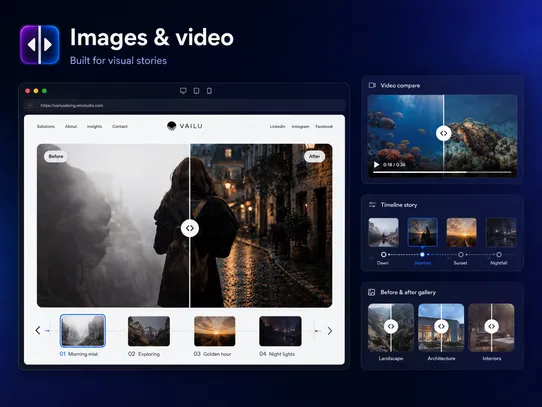This screenshot has height=407, width=542.
Task: Select the Morning mist thumbnail
Action: (x=83, y=331)
